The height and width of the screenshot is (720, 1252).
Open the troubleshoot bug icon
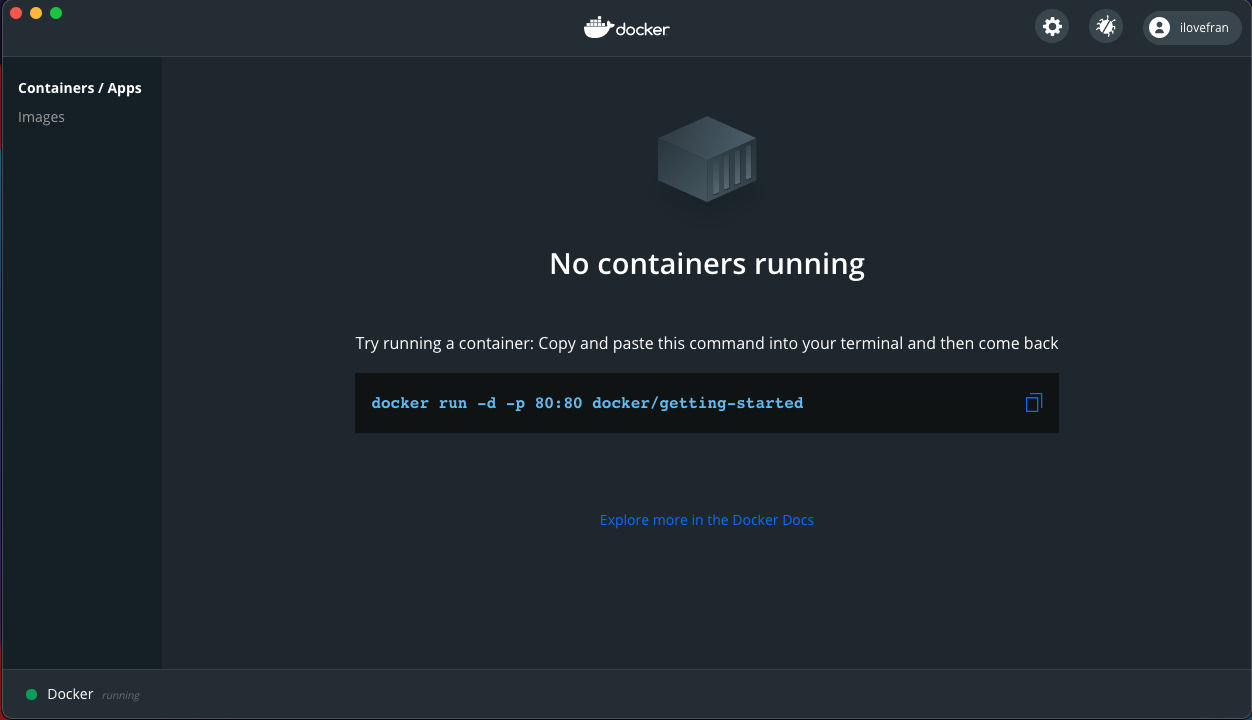[x=1106, y=27]
